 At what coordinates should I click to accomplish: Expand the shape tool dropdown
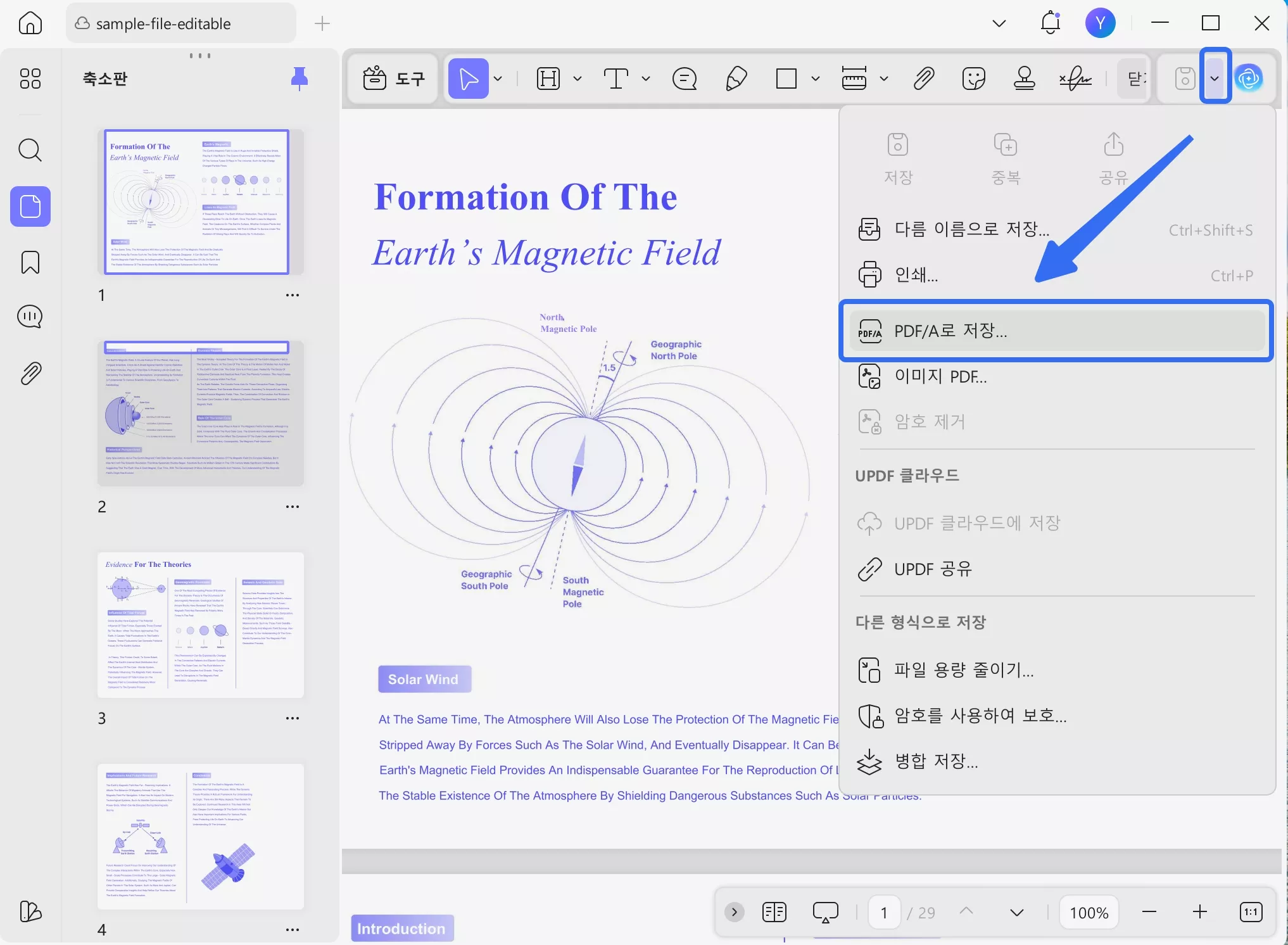(x=817, y=79)
